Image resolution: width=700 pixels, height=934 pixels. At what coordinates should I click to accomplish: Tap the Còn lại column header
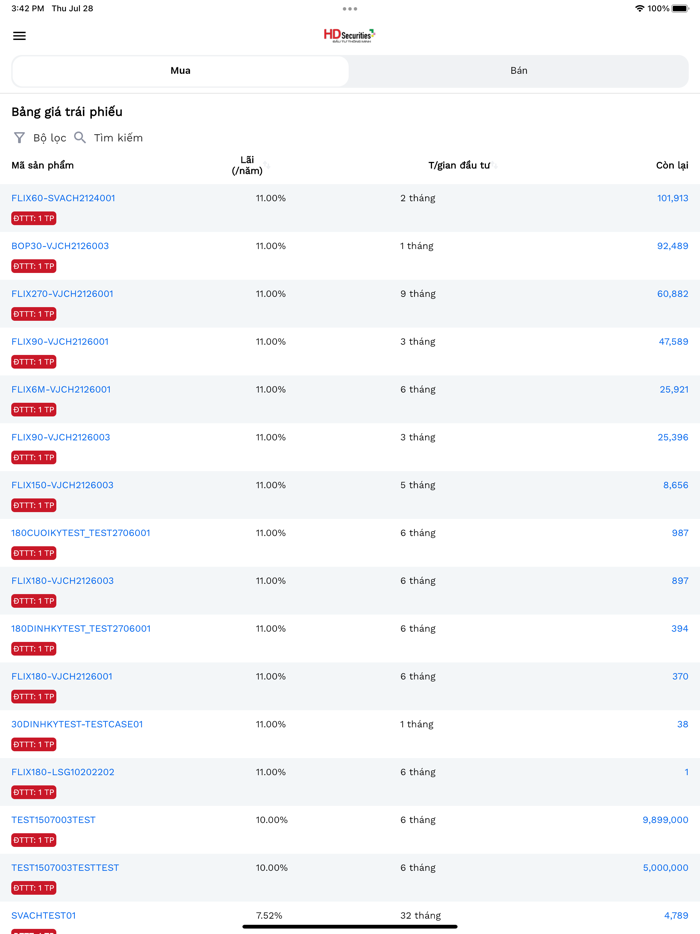[x=672, y=165]
